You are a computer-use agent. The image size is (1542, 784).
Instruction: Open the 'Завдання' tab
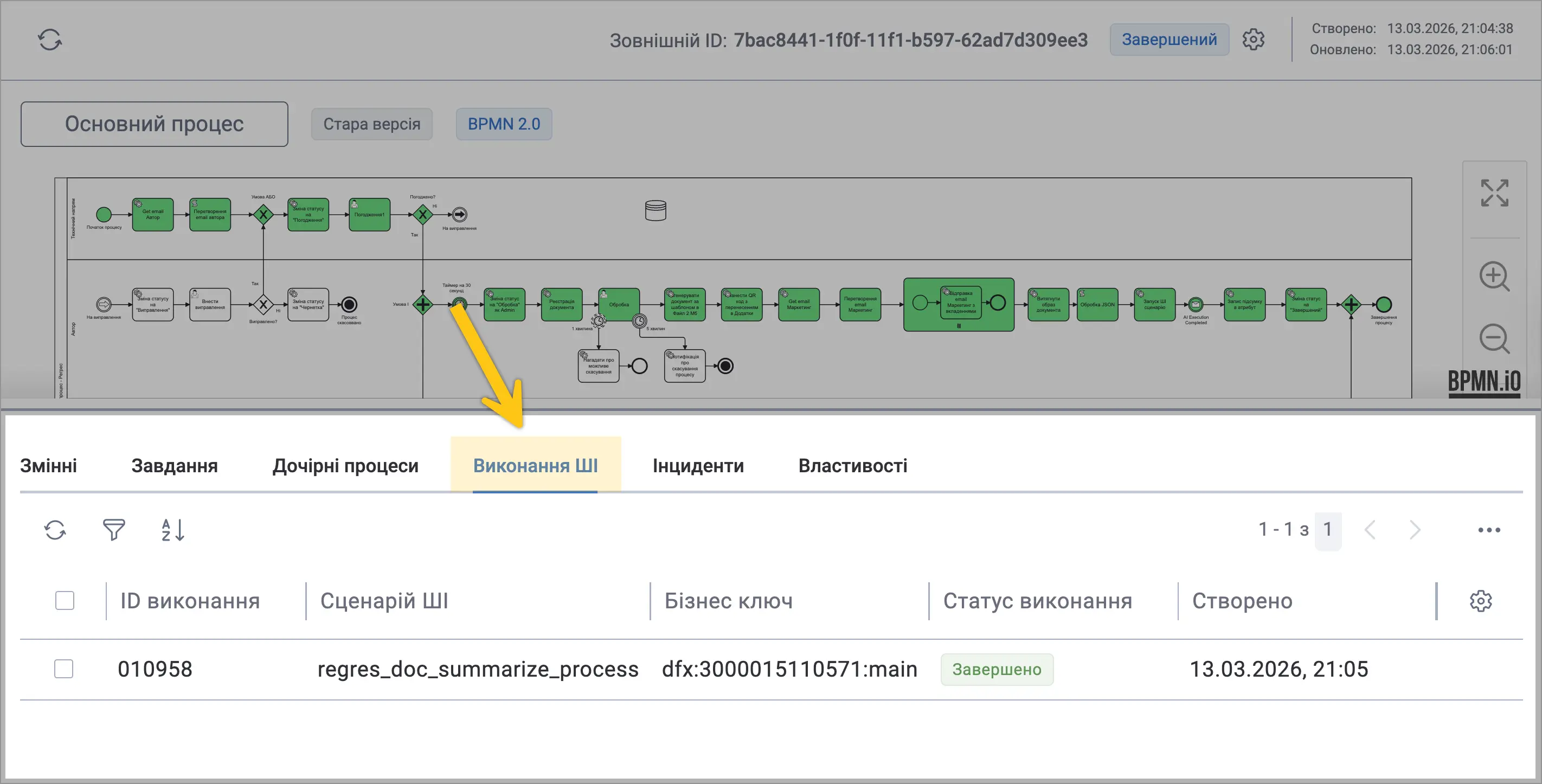[x=175, y=466]
